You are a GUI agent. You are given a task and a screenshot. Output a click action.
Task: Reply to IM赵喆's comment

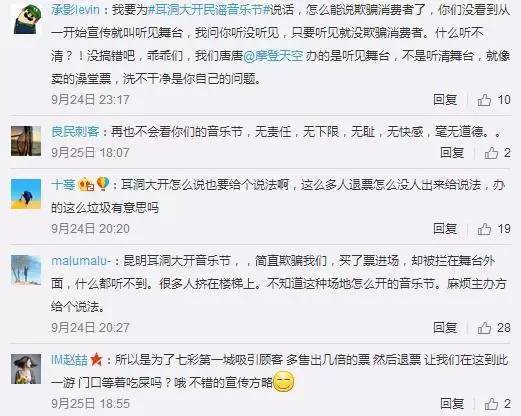click(452, 404)
